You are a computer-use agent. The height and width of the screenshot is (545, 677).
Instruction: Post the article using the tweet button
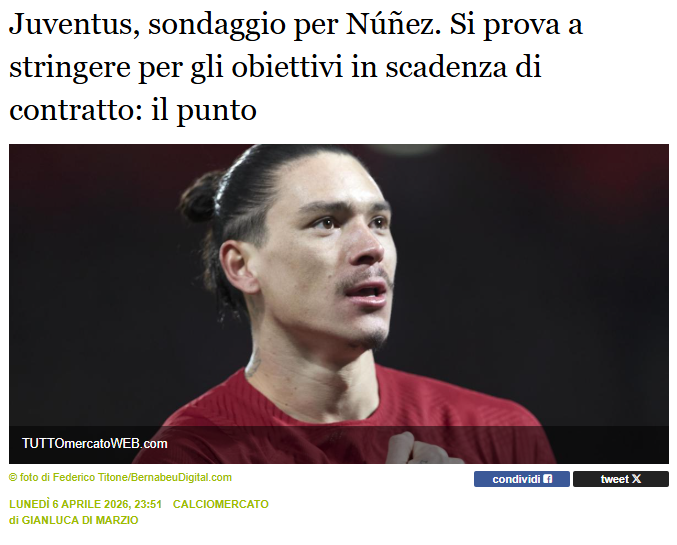(621, 479)
